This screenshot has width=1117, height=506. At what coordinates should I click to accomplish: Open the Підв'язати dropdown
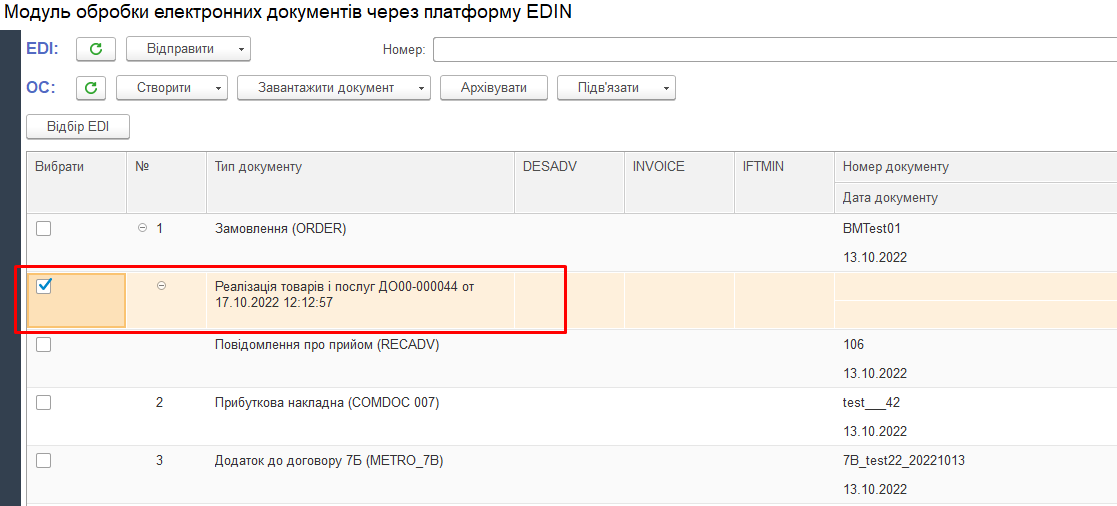click(616, 88)
